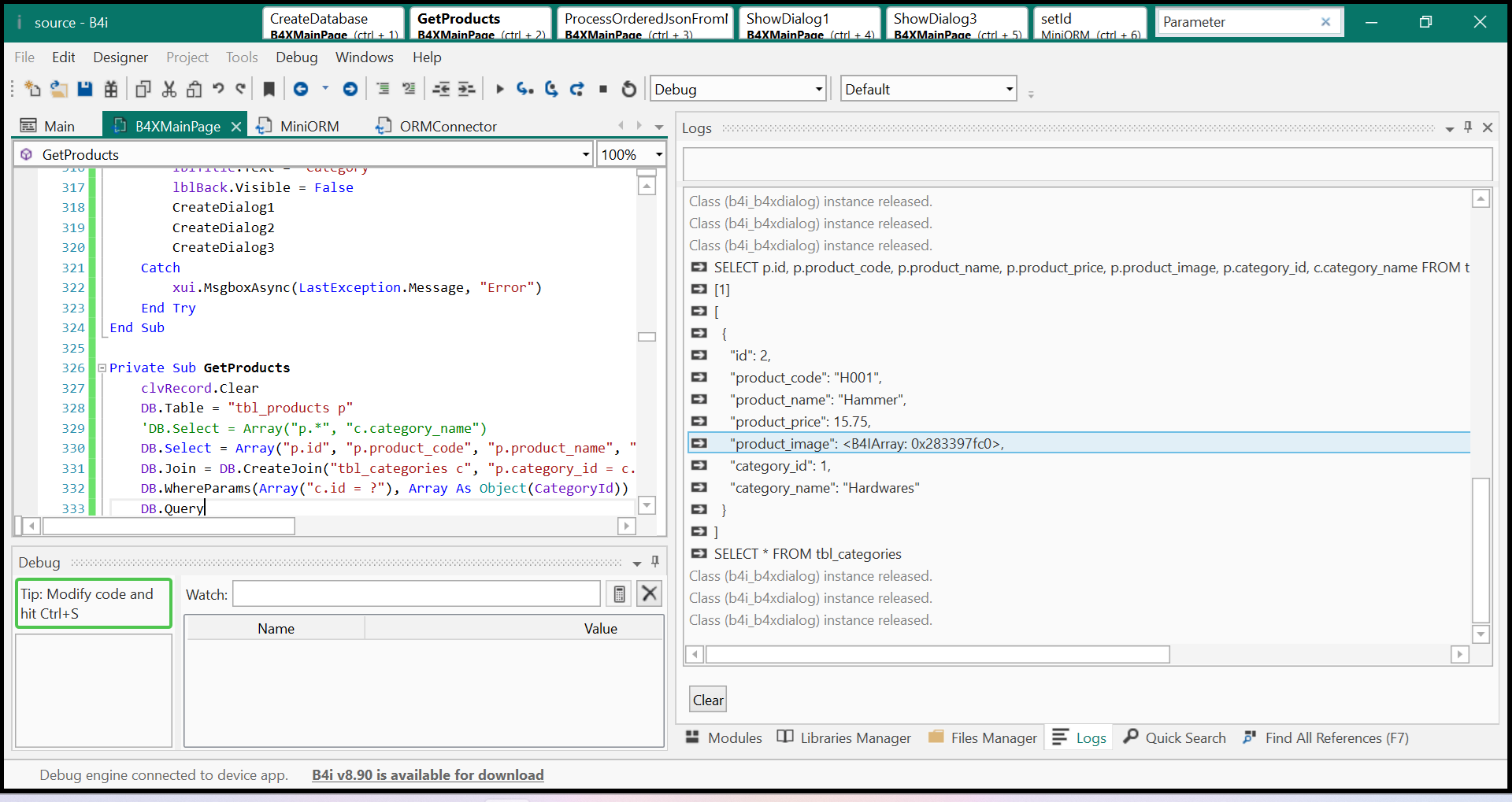Navigate backward with the blue left arrow
1512x802 pixels.
pyautogui.click(x=301, y=89)
